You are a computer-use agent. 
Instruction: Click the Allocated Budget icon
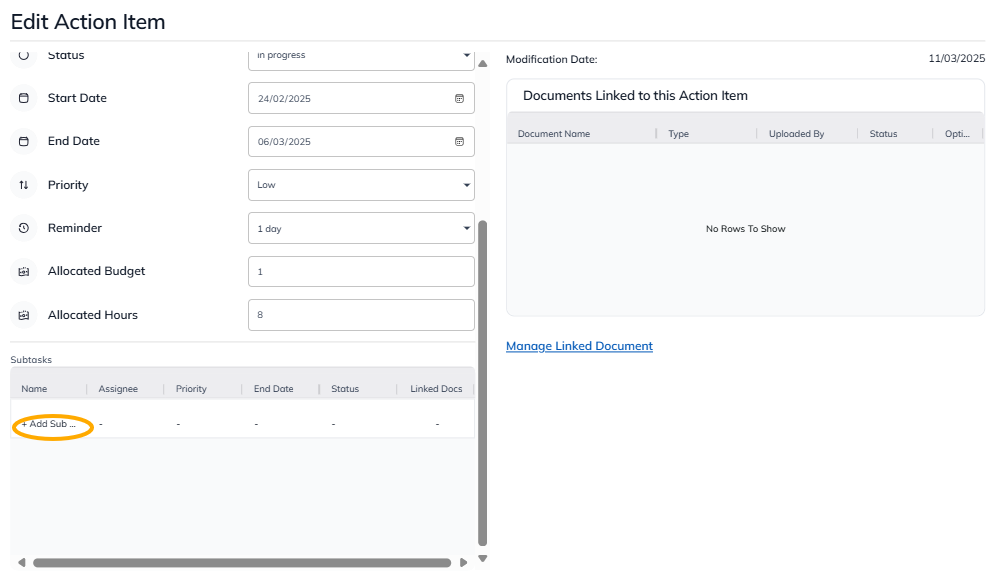[x=24, y=271]
